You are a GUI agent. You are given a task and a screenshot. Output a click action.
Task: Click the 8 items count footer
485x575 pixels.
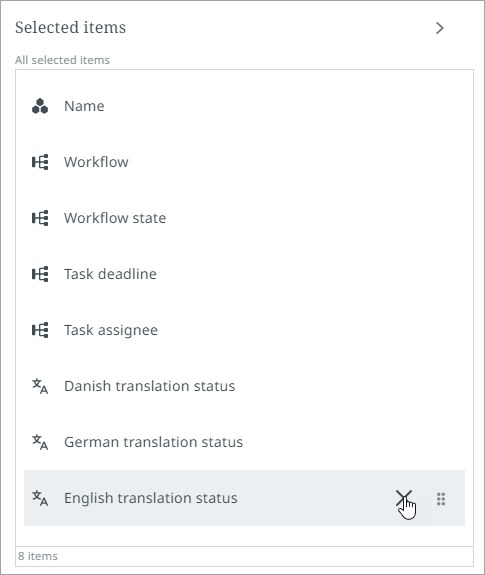click(x=38, y=556)
